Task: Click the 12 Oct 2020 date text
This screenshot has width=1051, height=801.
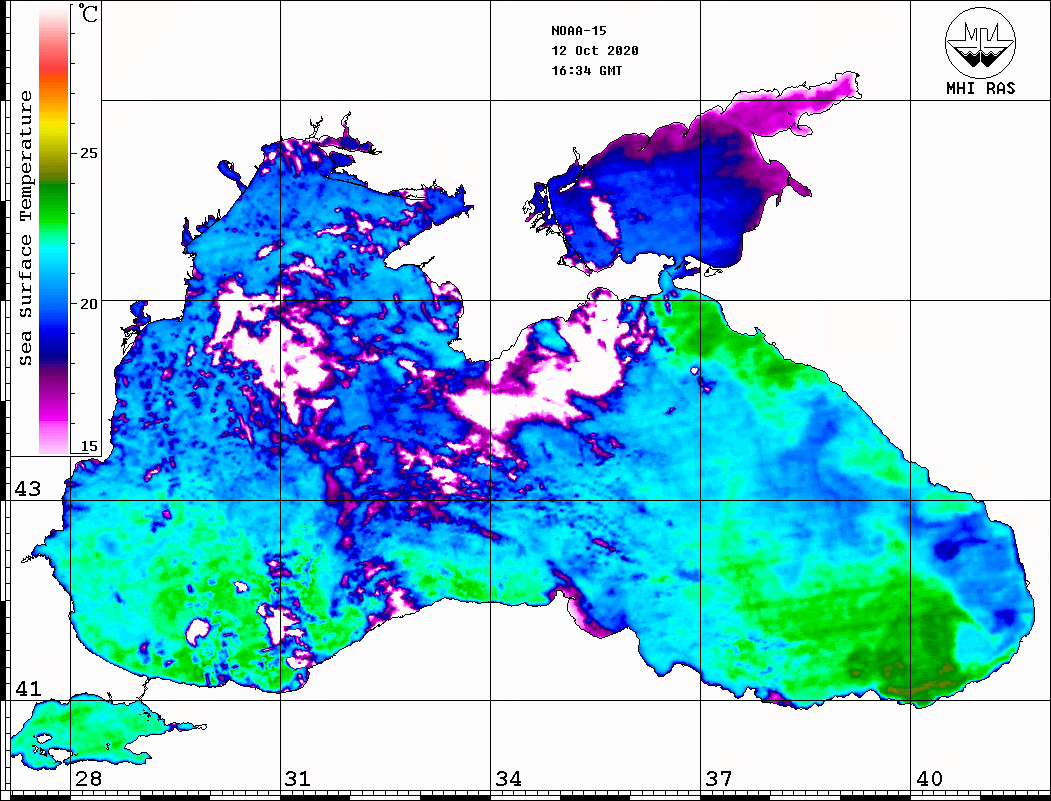Action: (x=594, y=50)
